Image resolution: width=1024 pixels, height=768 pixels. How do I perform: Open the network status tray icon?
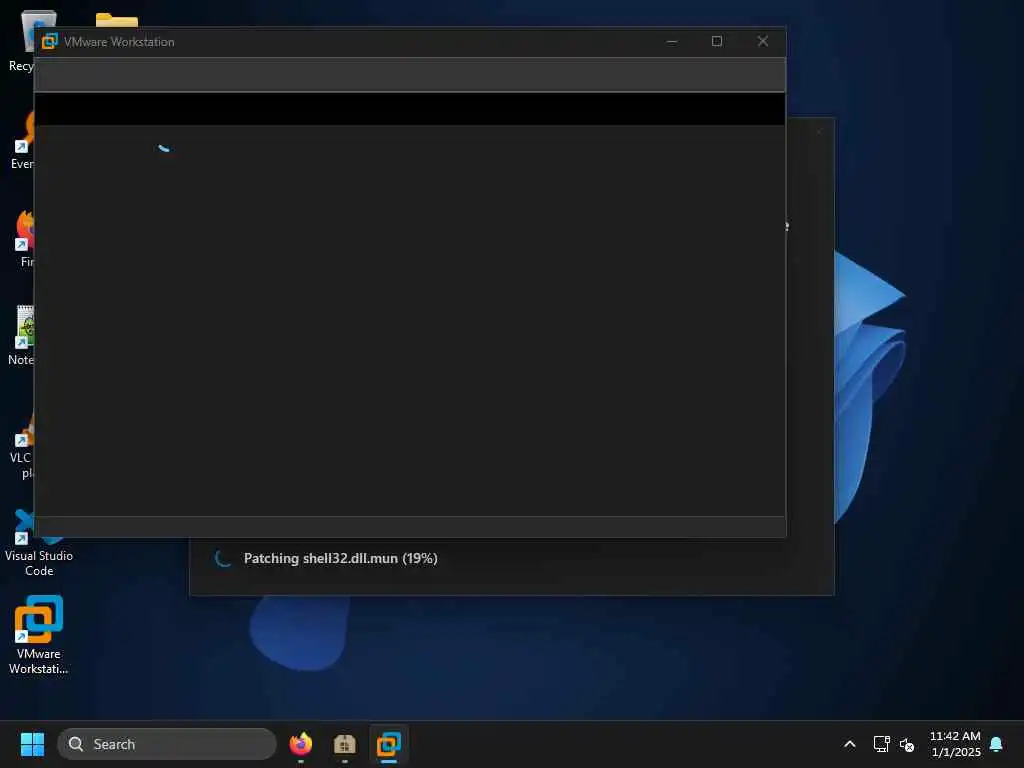pos(882,744)
